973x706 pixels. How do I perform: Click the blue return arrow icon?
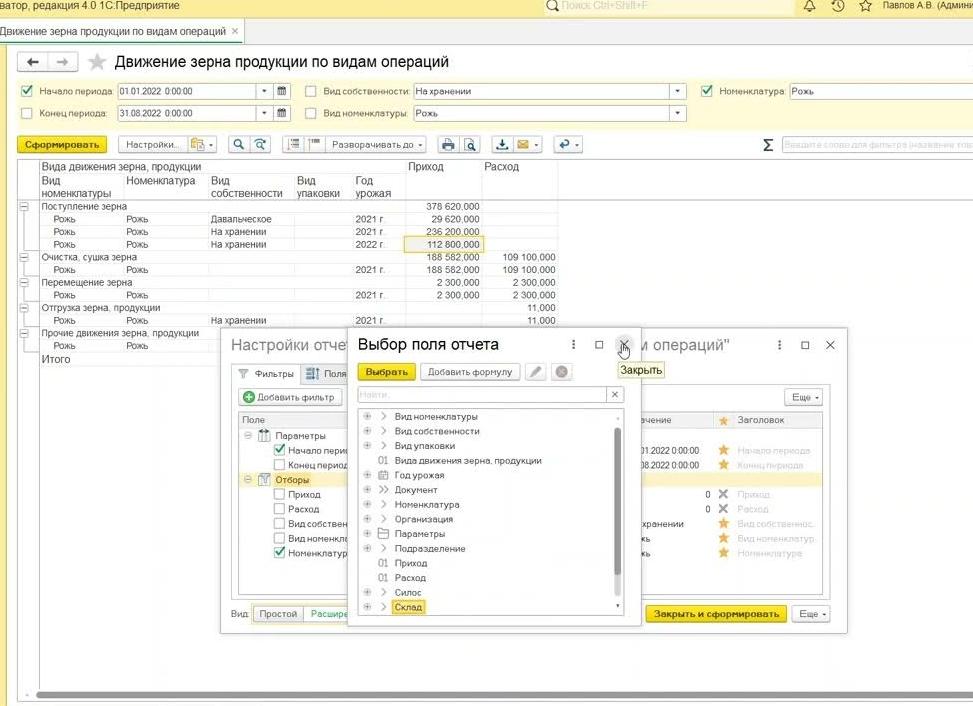point(568,145)
